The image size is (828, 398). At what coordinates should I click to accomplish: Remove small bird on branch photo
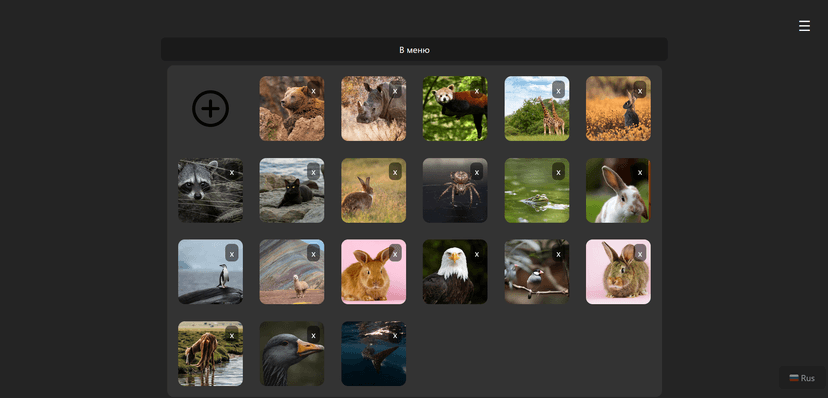[x=558, y=253]
